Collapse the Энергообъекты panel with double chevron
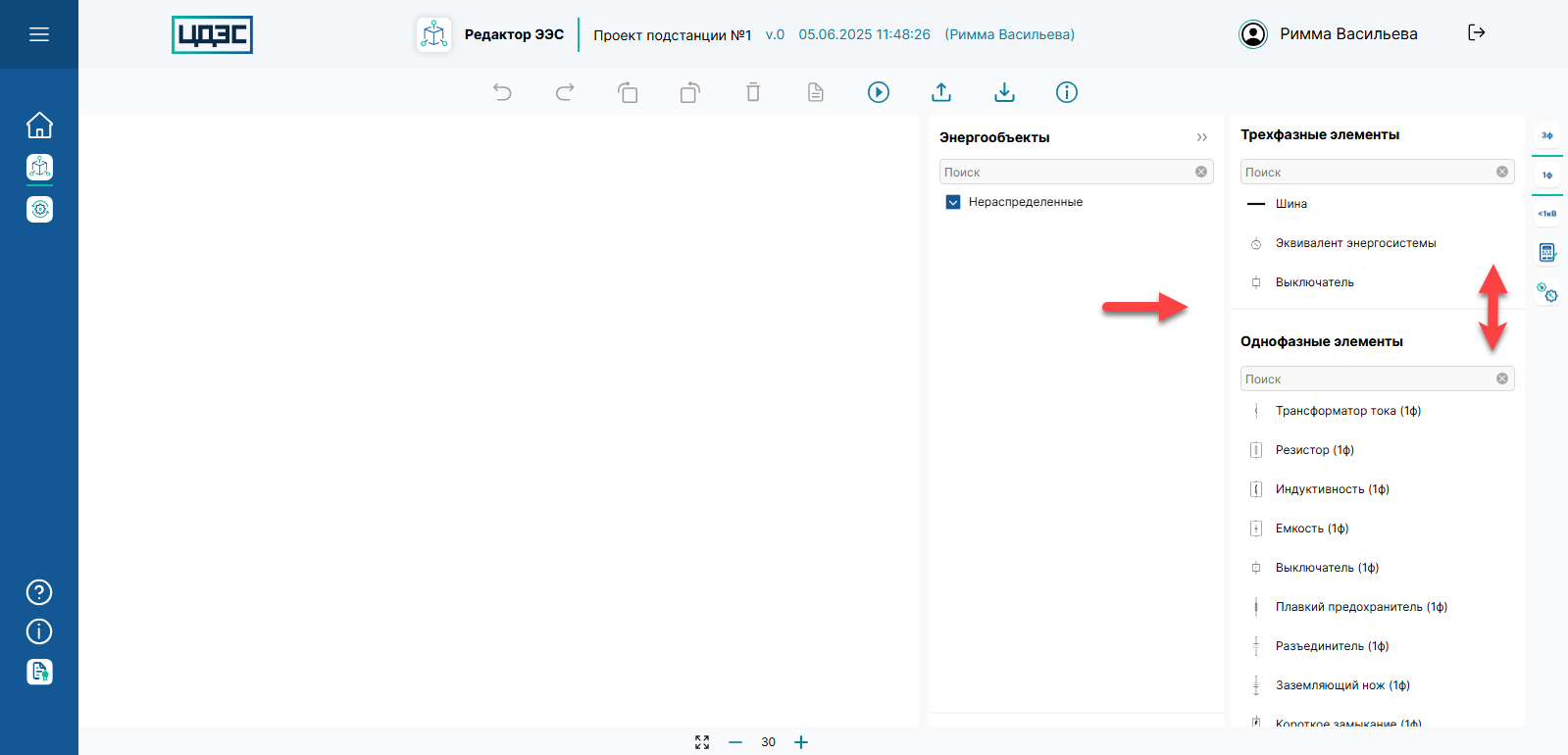 point(1202,137)
